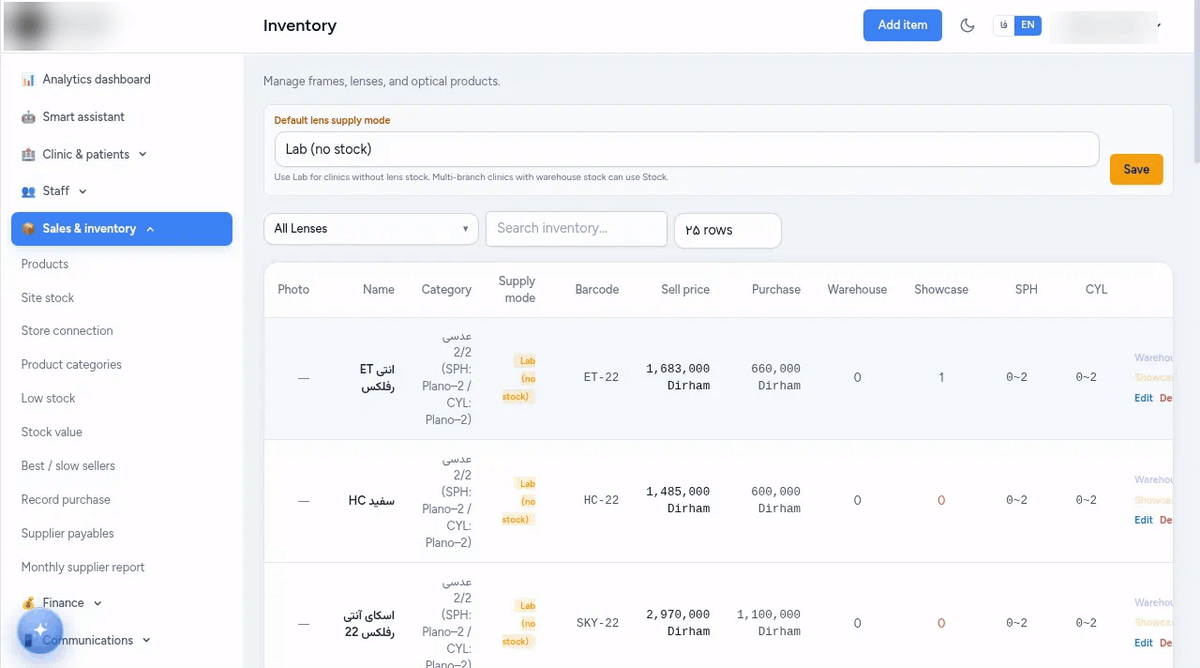Collapse the Sales & inventory section
Viewport: 1200px width, 668px height.
(x=121, y=229)
